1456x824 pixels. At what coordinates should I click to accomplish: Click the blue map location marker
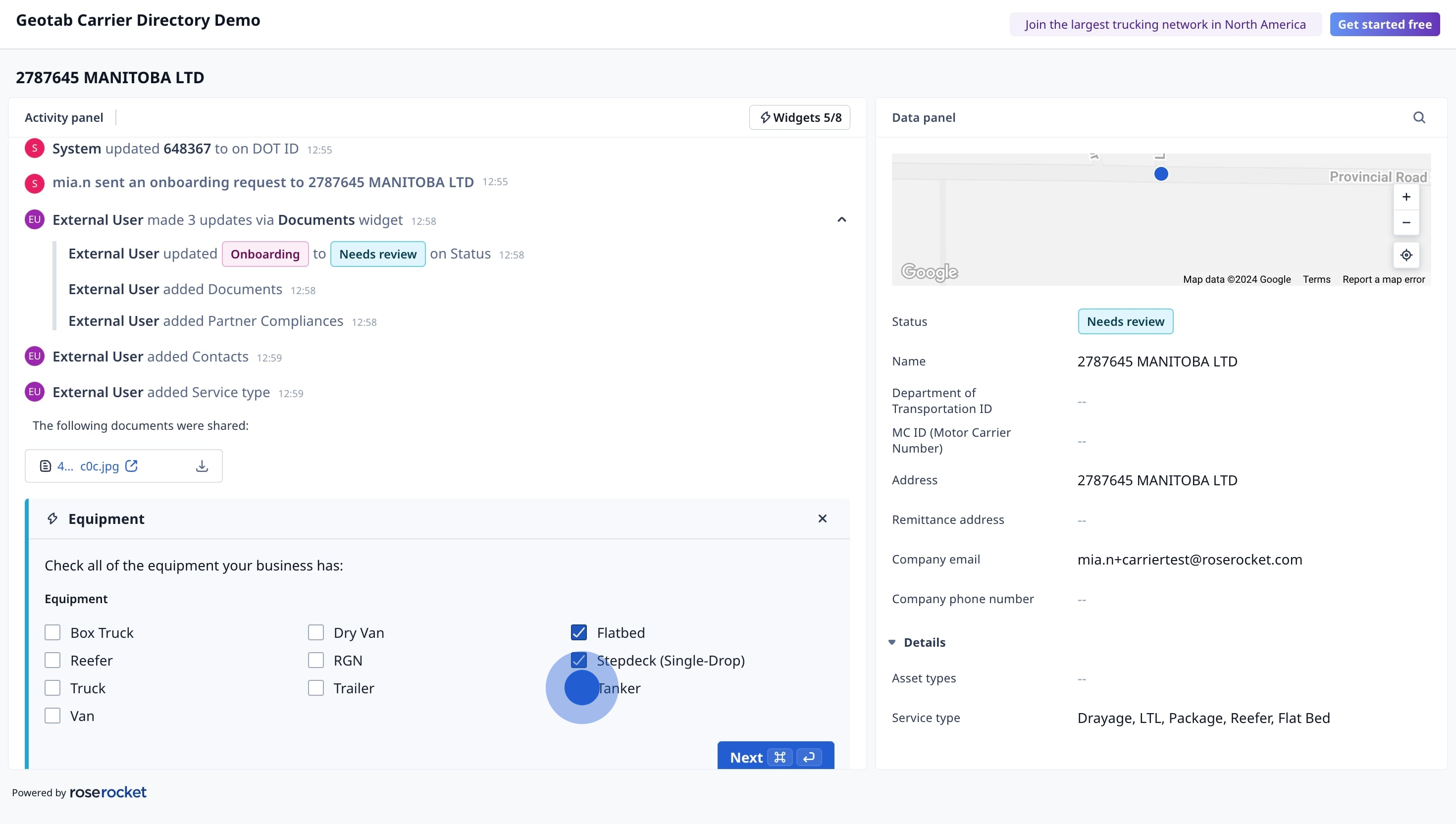(1161, 174)
